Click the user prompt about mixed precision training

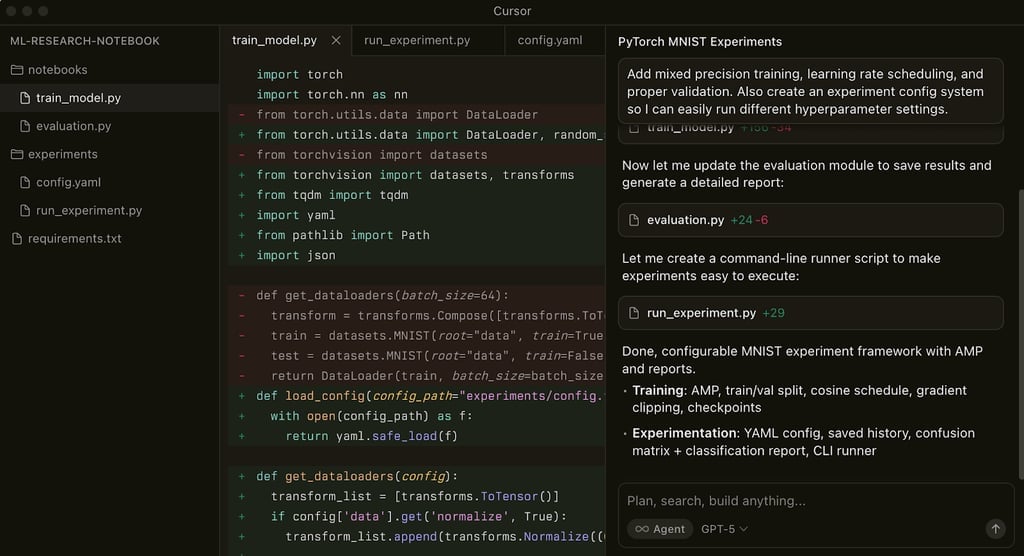(810, 91)
